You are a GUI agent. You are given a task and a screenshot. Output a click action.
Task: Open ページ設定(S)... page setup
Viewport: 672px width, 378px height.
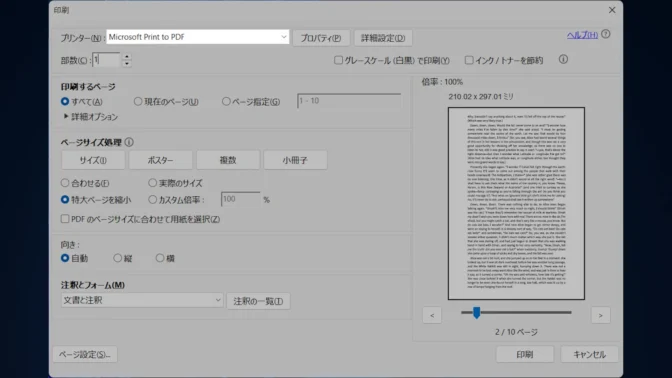point(85,354)
